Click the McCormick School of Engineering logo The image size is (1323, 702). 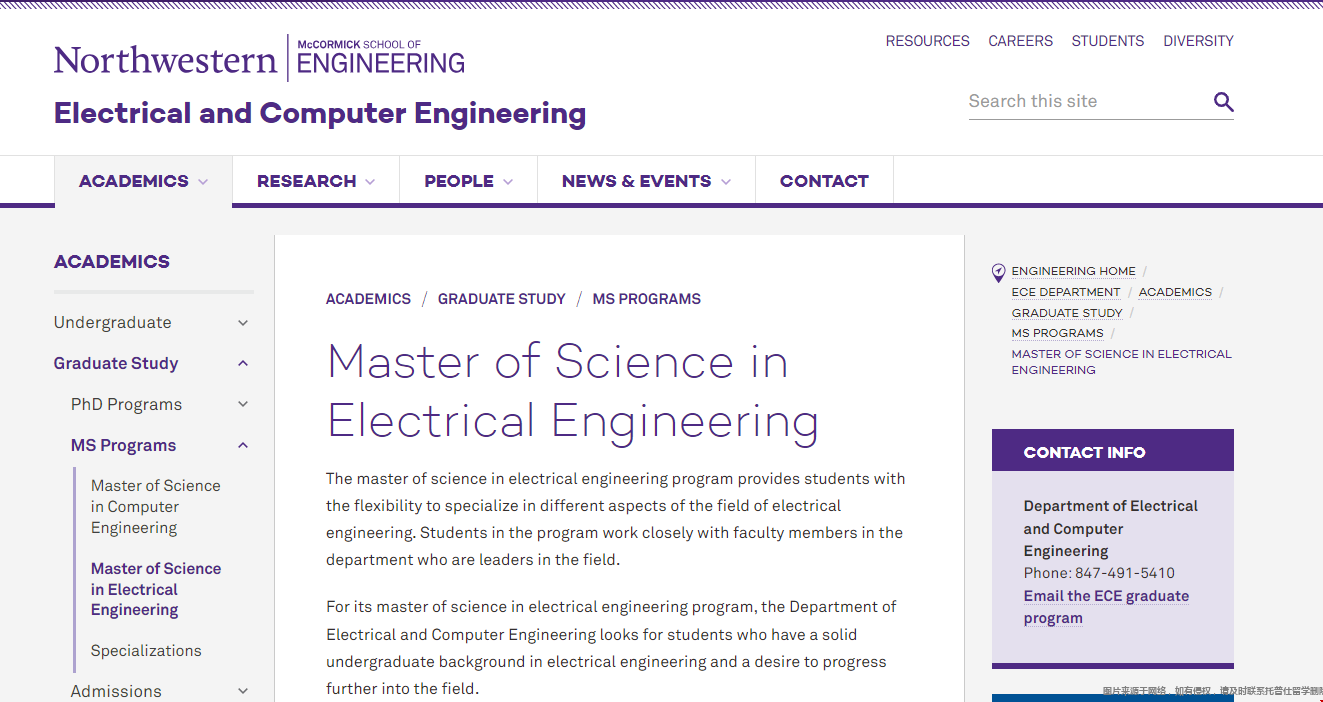pyautogui.click(x=380, y=58)
